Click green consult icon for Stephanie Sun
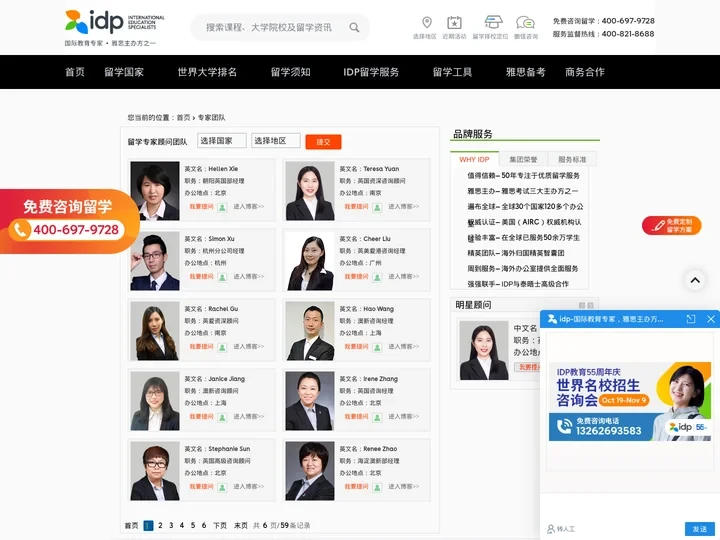The image size is (720, 540). click(222, 487)
